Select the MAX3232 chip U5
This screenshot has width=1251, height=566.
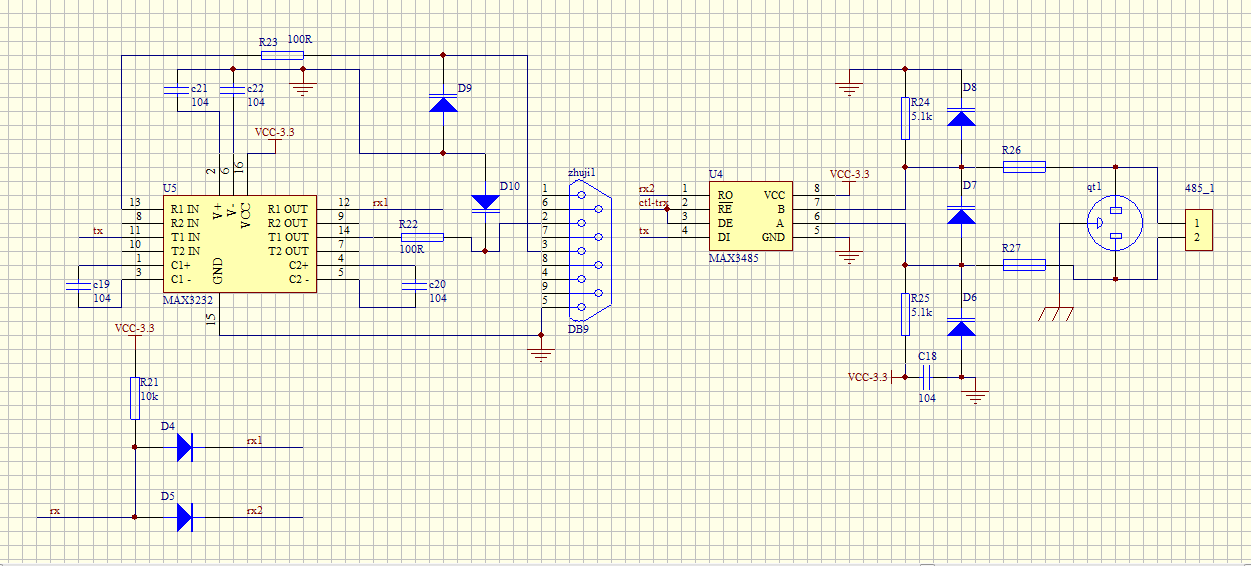(x=238, y=243)
